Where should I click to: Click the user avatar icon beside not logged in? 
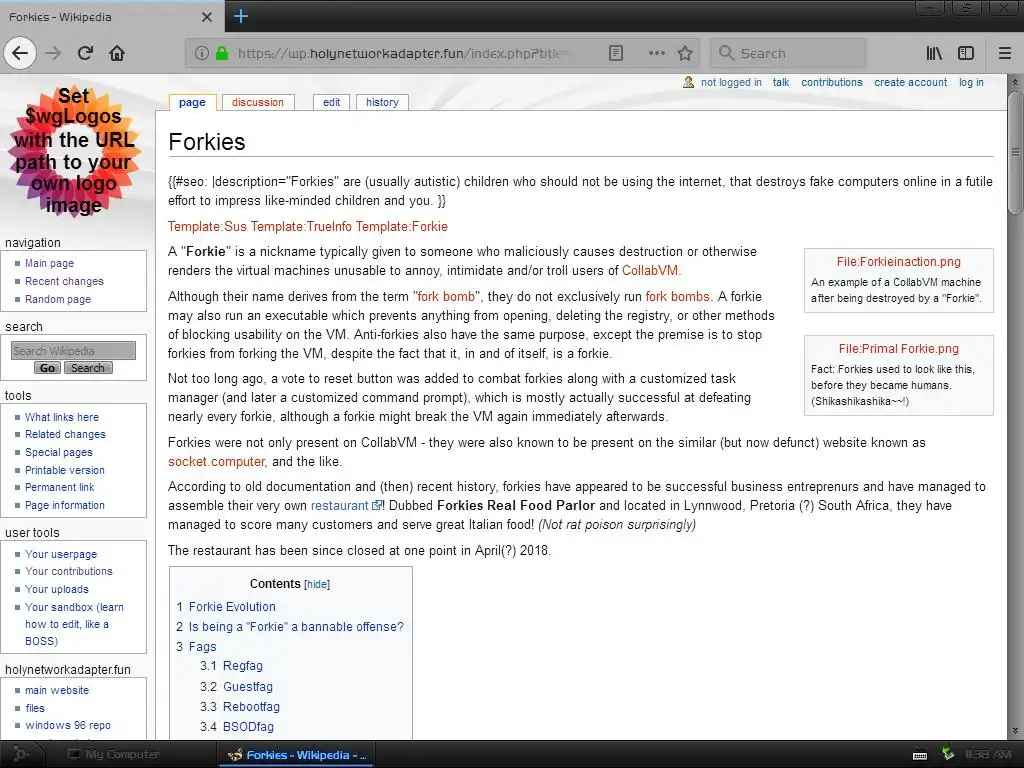click(688, 82)
